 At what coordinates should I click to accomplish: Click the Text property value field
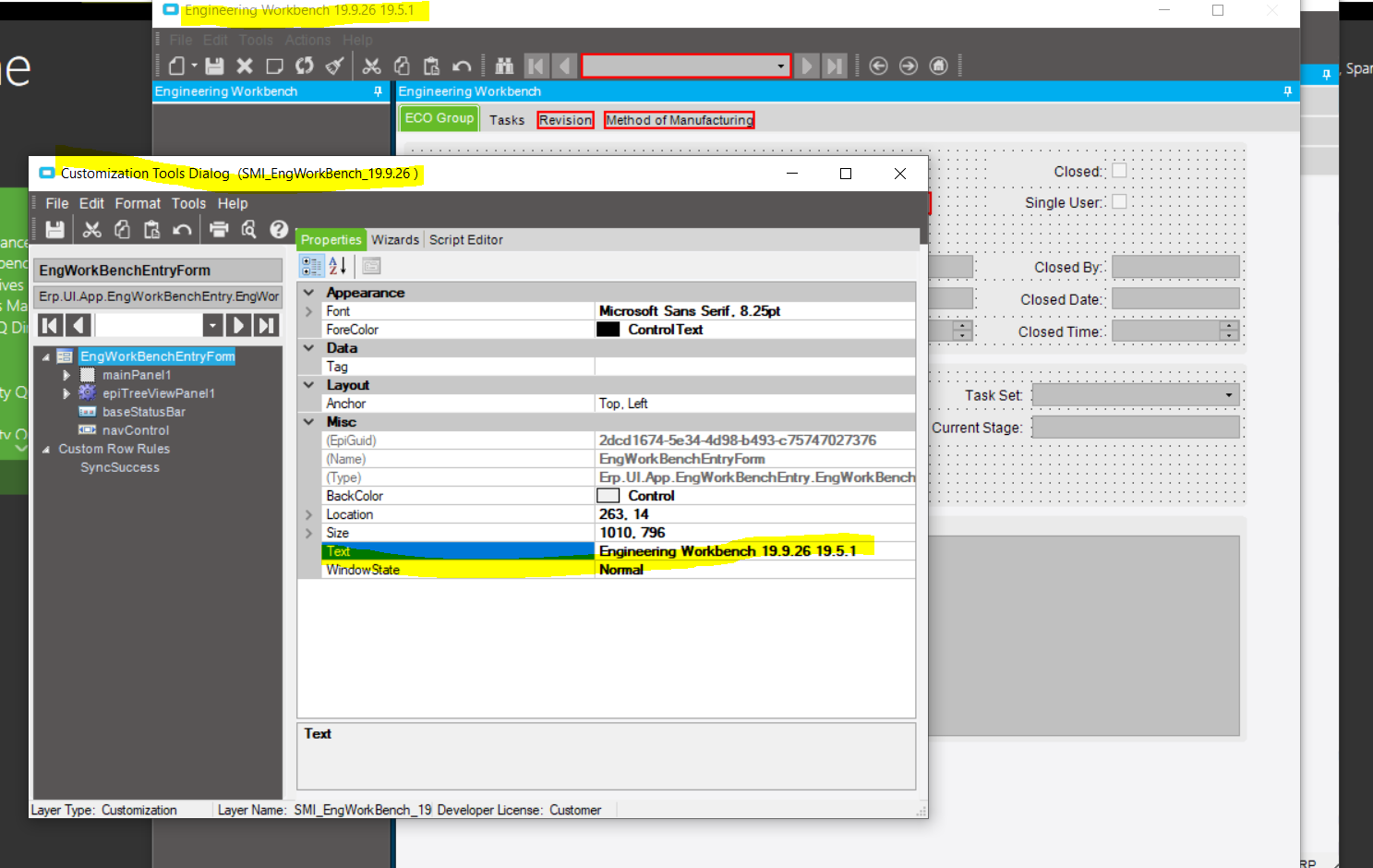(x=755, y=551)
